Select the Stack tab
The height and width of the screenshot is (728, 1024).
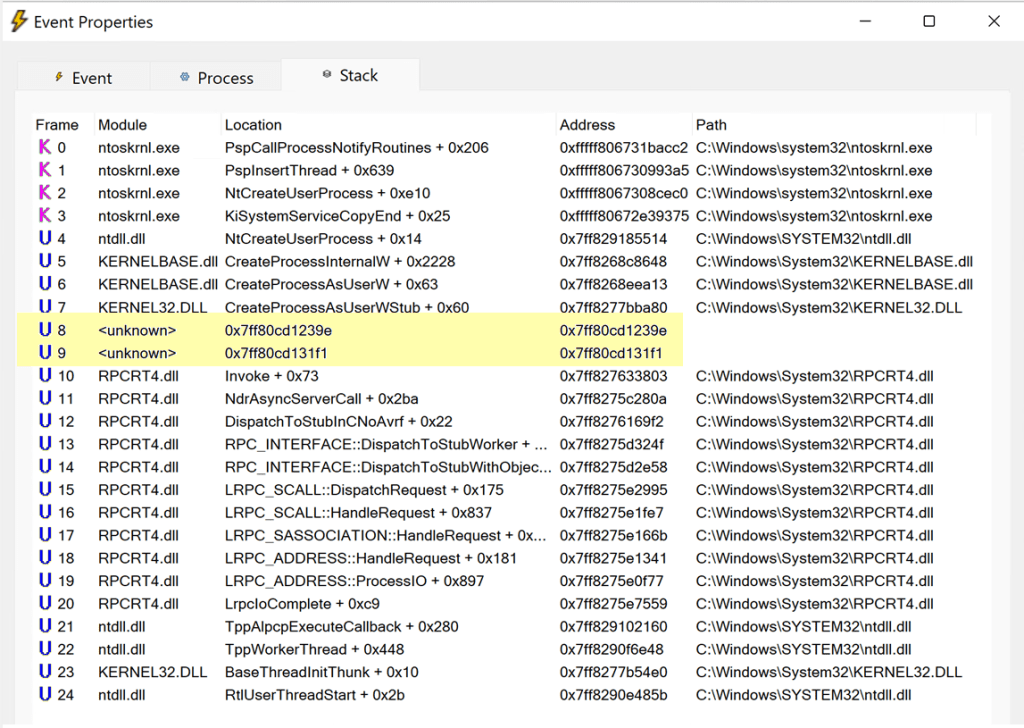tap(350, 76)
